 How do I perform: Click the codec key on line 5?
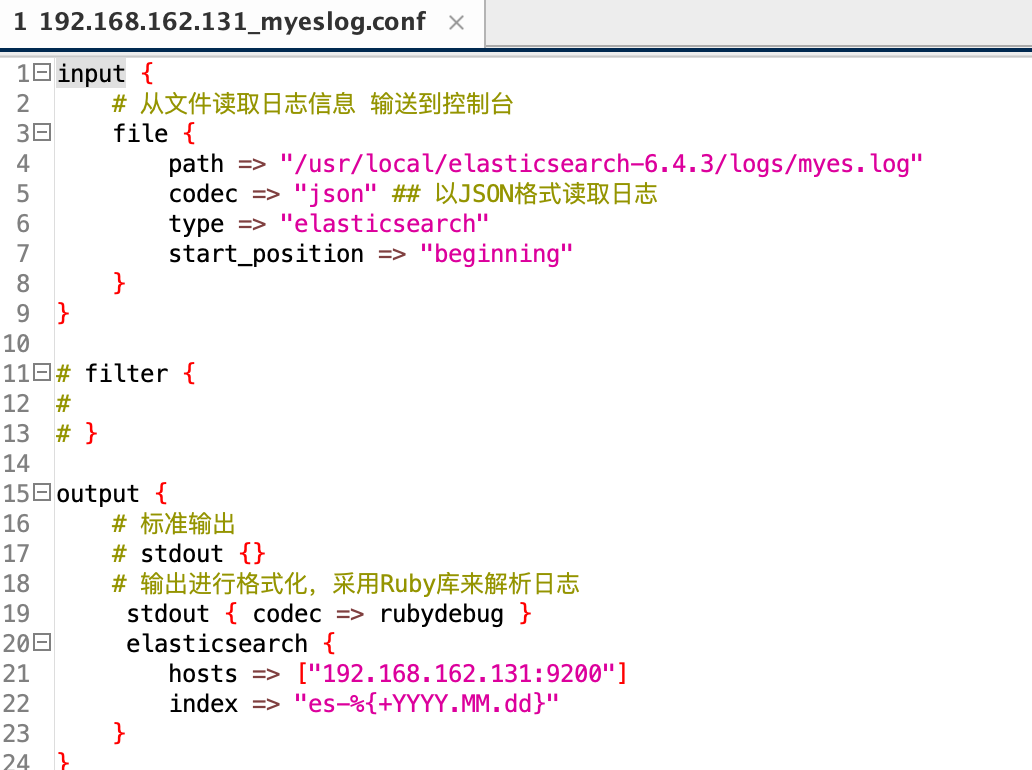(203, 194)
